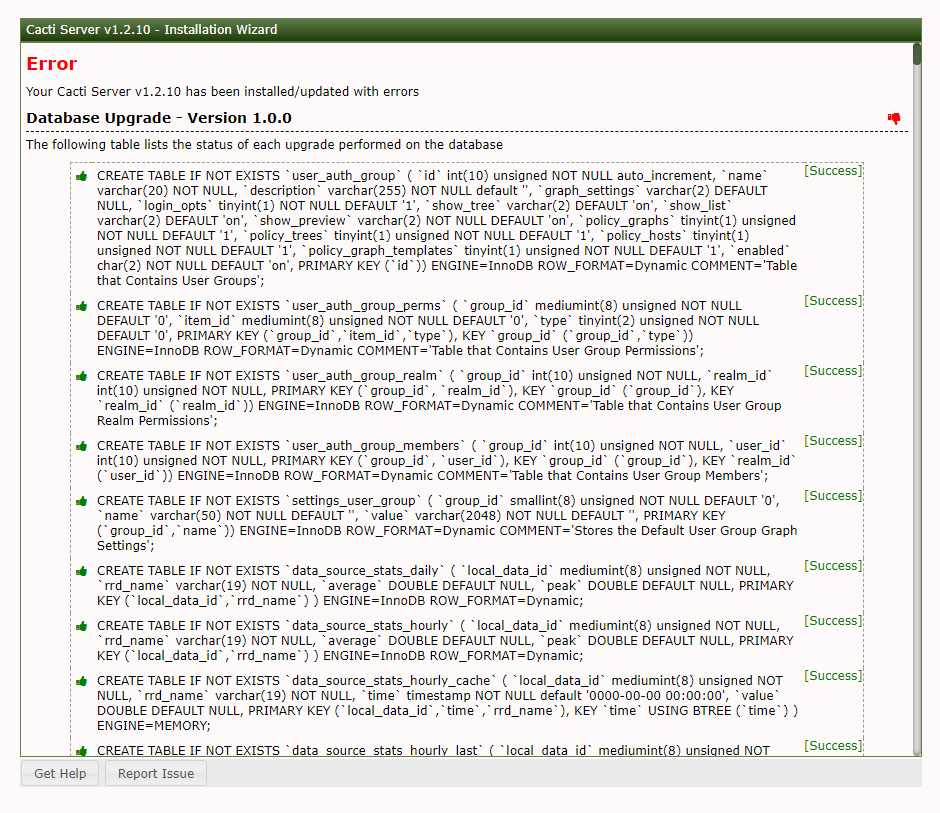Click the 'installed/updated with errors' message
This screenshot has height=813, width=940.
point(222,92)
